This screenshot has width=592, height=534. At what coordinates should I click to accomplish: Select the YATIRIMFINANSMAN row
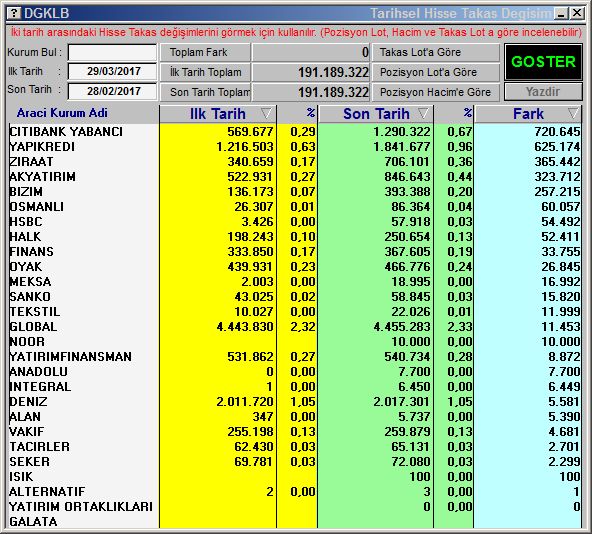[294, 357]
